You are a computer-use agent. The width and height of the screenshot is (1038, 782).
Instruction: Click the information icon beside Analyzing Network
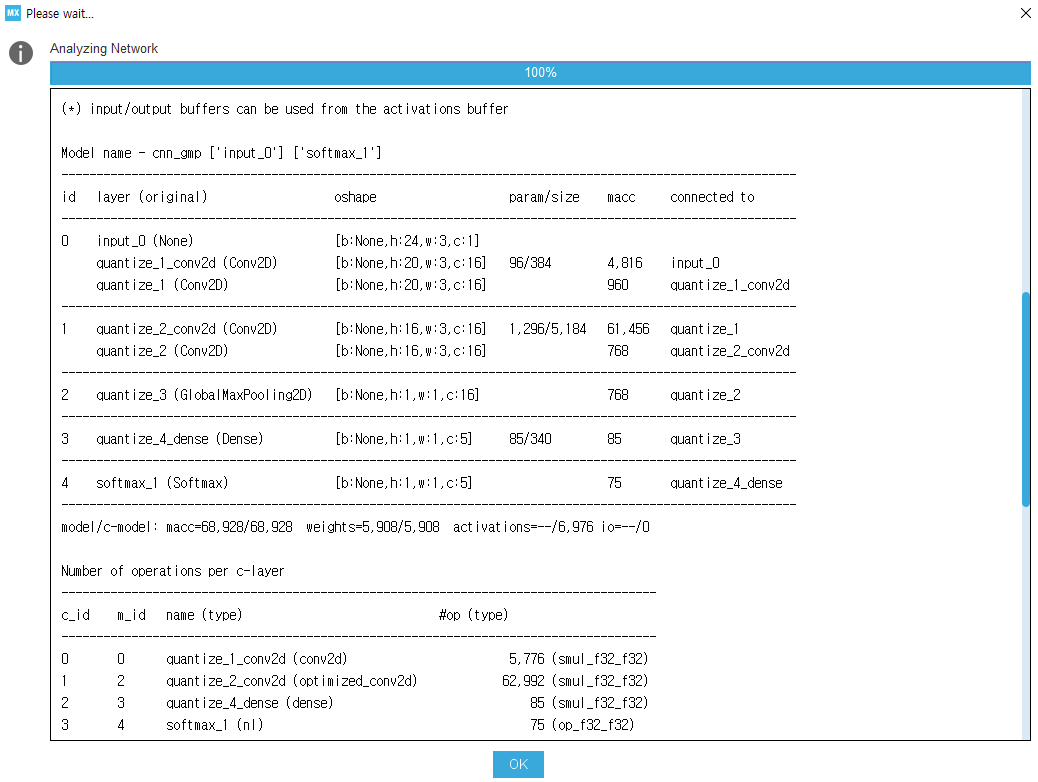(x=21, y=53)
